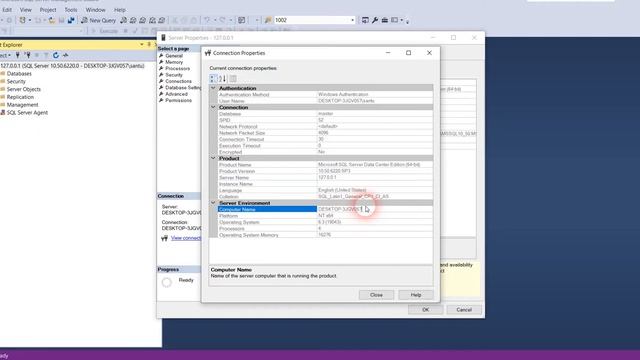This screenshot has height=360, width=640.
Task: Click Cancel in the Server Properties window
Action: [464, 310]
